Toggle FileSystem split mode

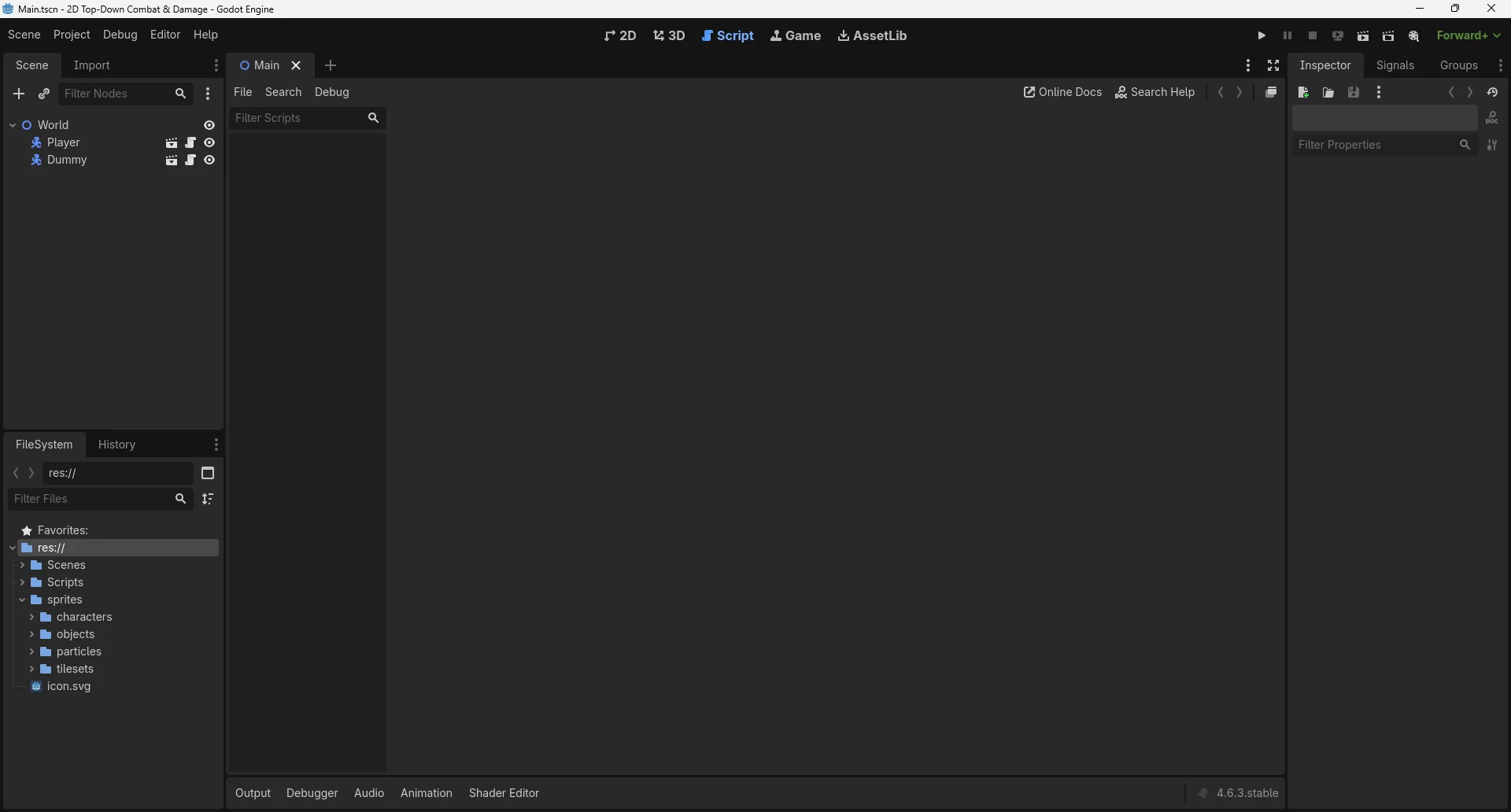pyautogui.click(x=208, y=473)
